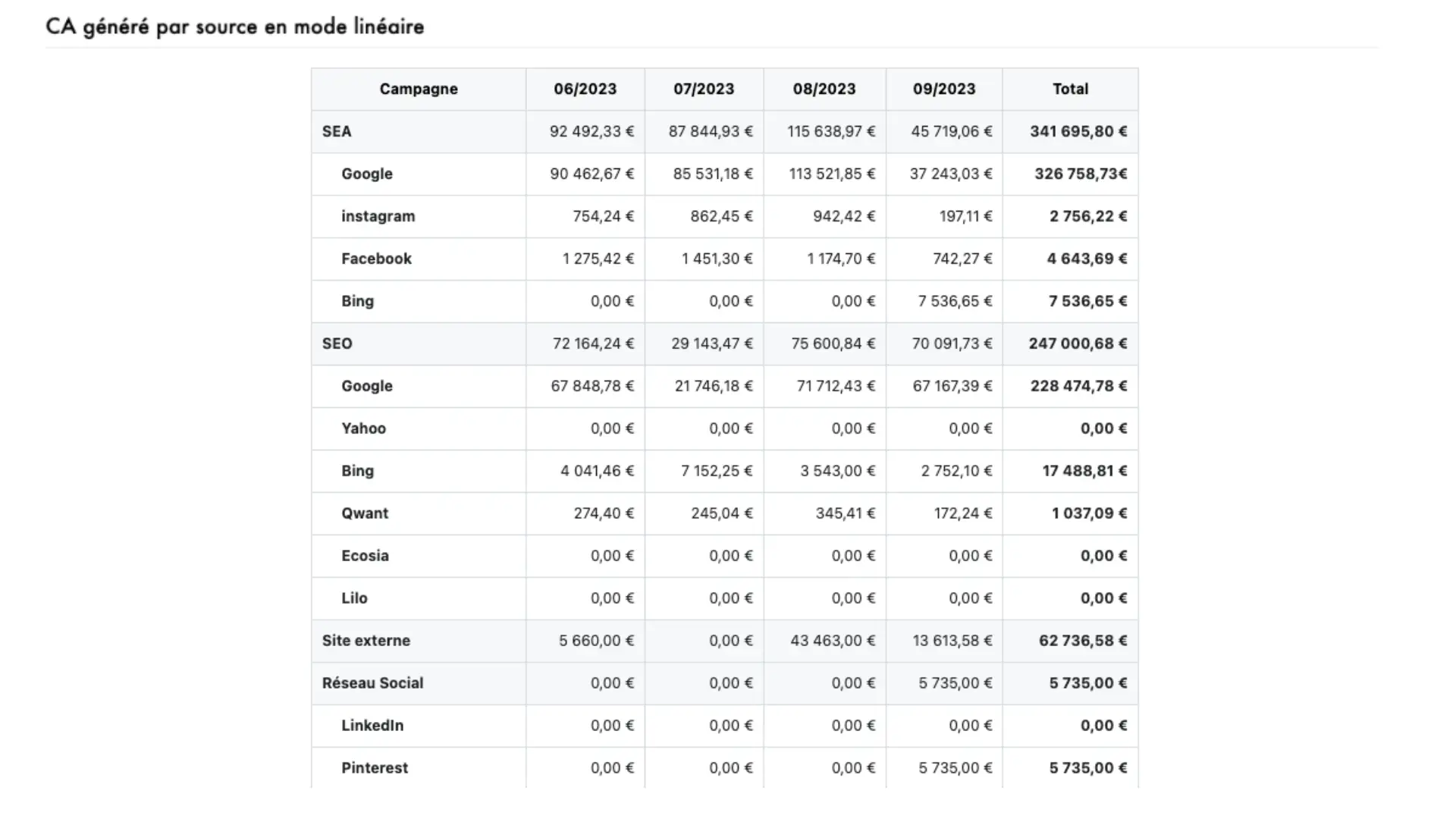Viewport: 1456px width, 819px height.
Task: Click the value 43 463,00 €
Action: pos(833,641)
